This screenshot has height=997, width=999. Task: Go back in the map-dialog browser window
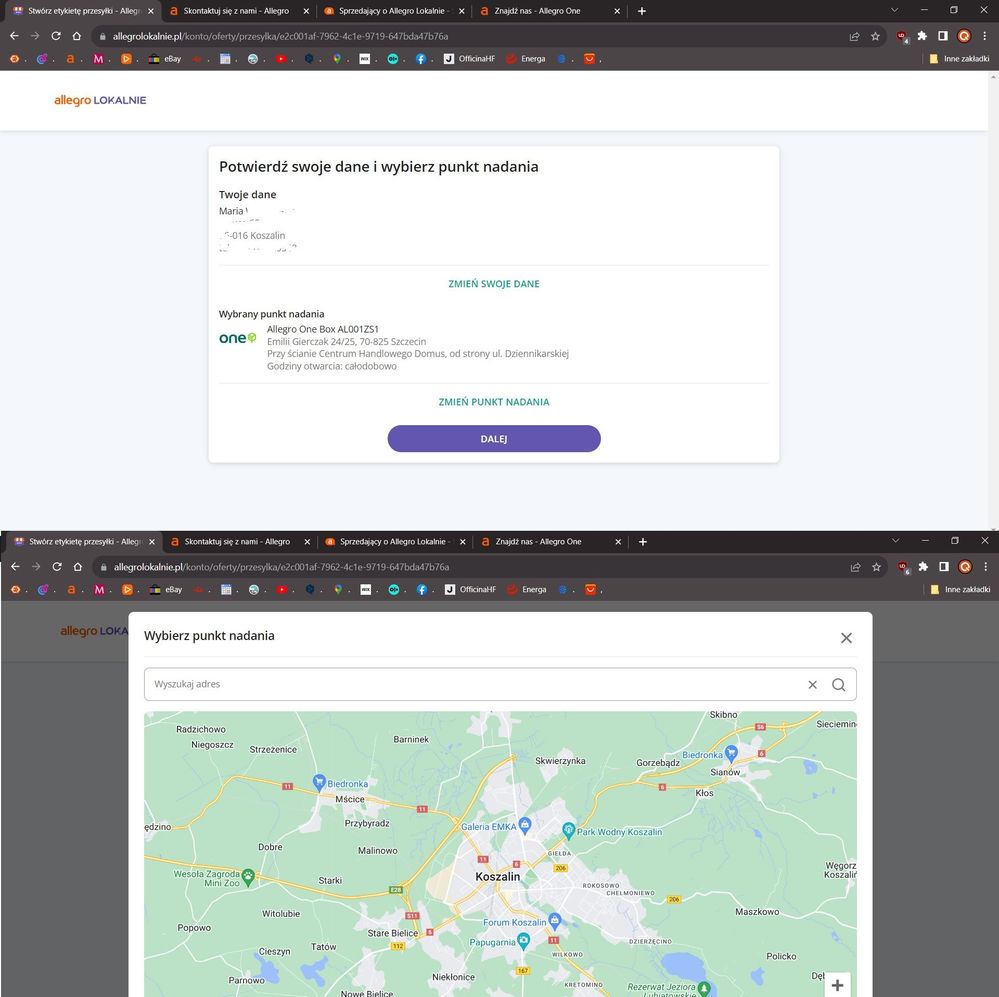click(15, 567)
